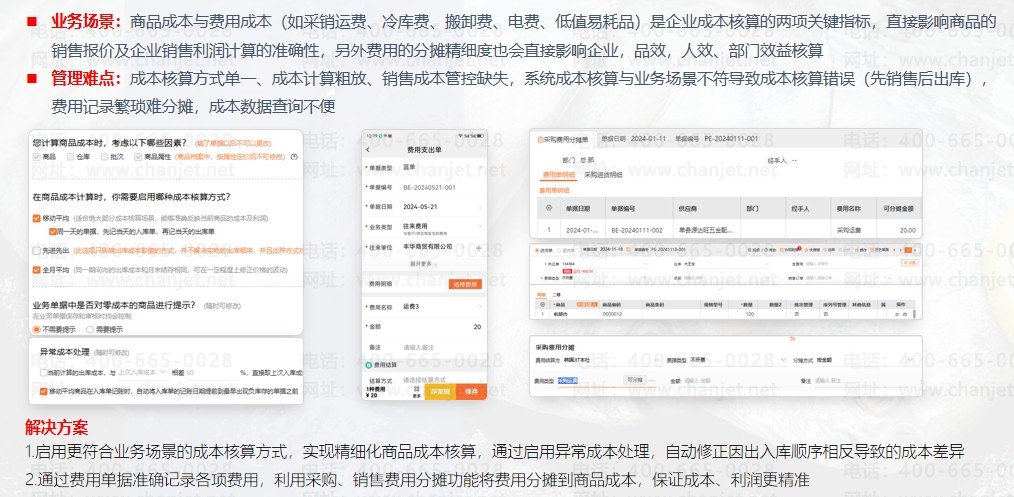
Task: Select the 需要提示 radio option
Action: [x=90, y=329]
